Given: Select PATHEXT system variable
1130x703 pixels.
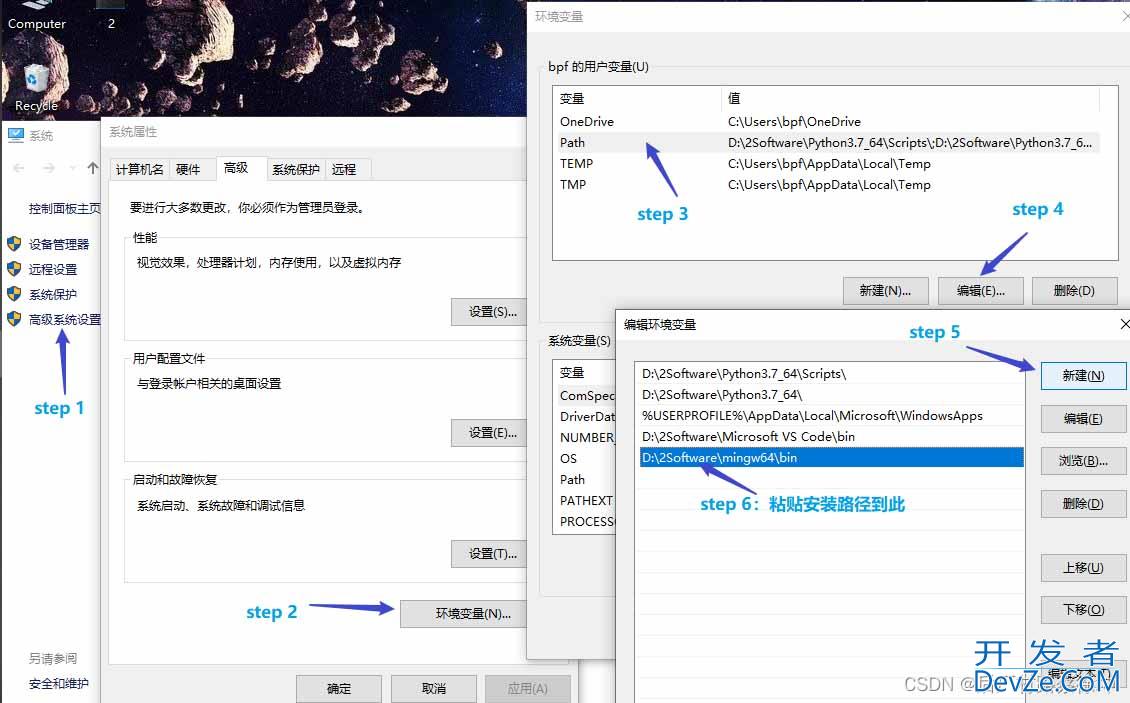Looking at the screenshot, I should 586,500.
